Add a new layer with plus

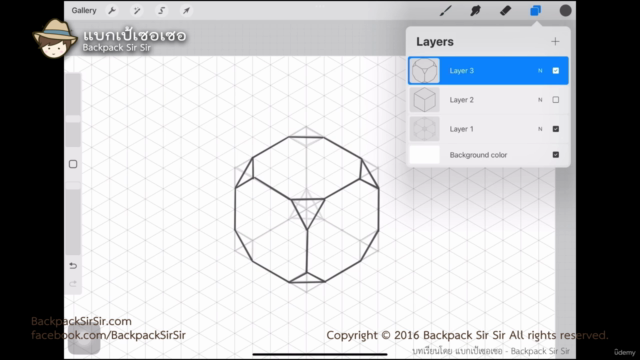(555, 41)
